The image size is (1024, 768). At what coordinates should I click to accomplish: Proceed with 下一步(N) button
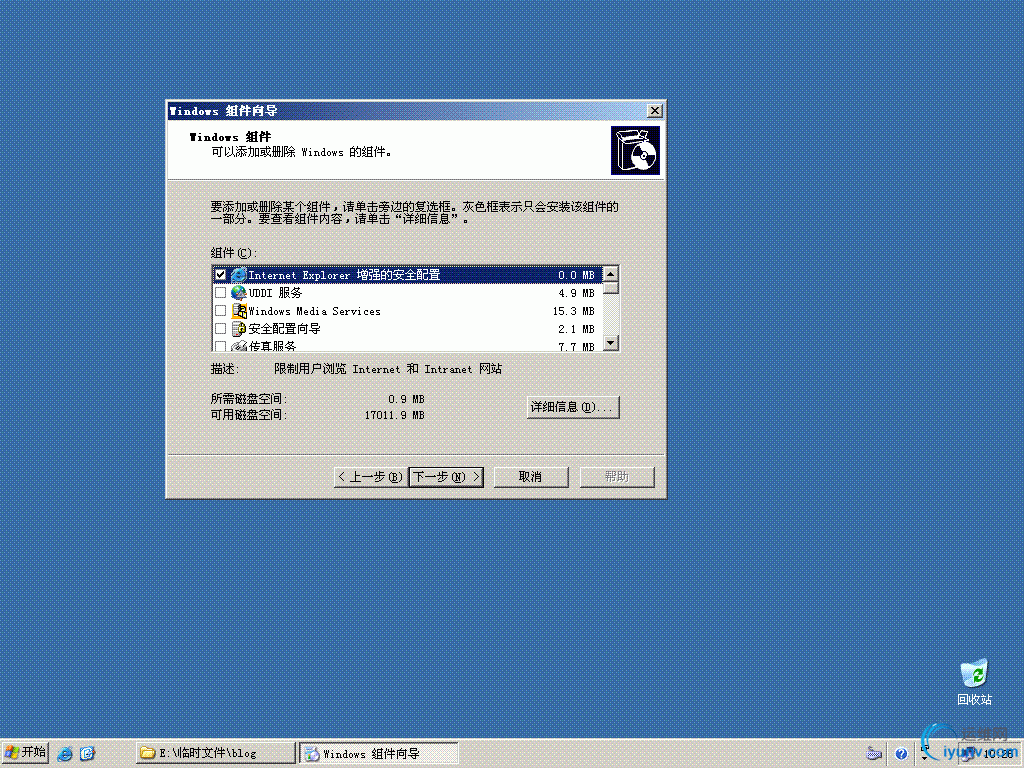[x=446, y=477]
